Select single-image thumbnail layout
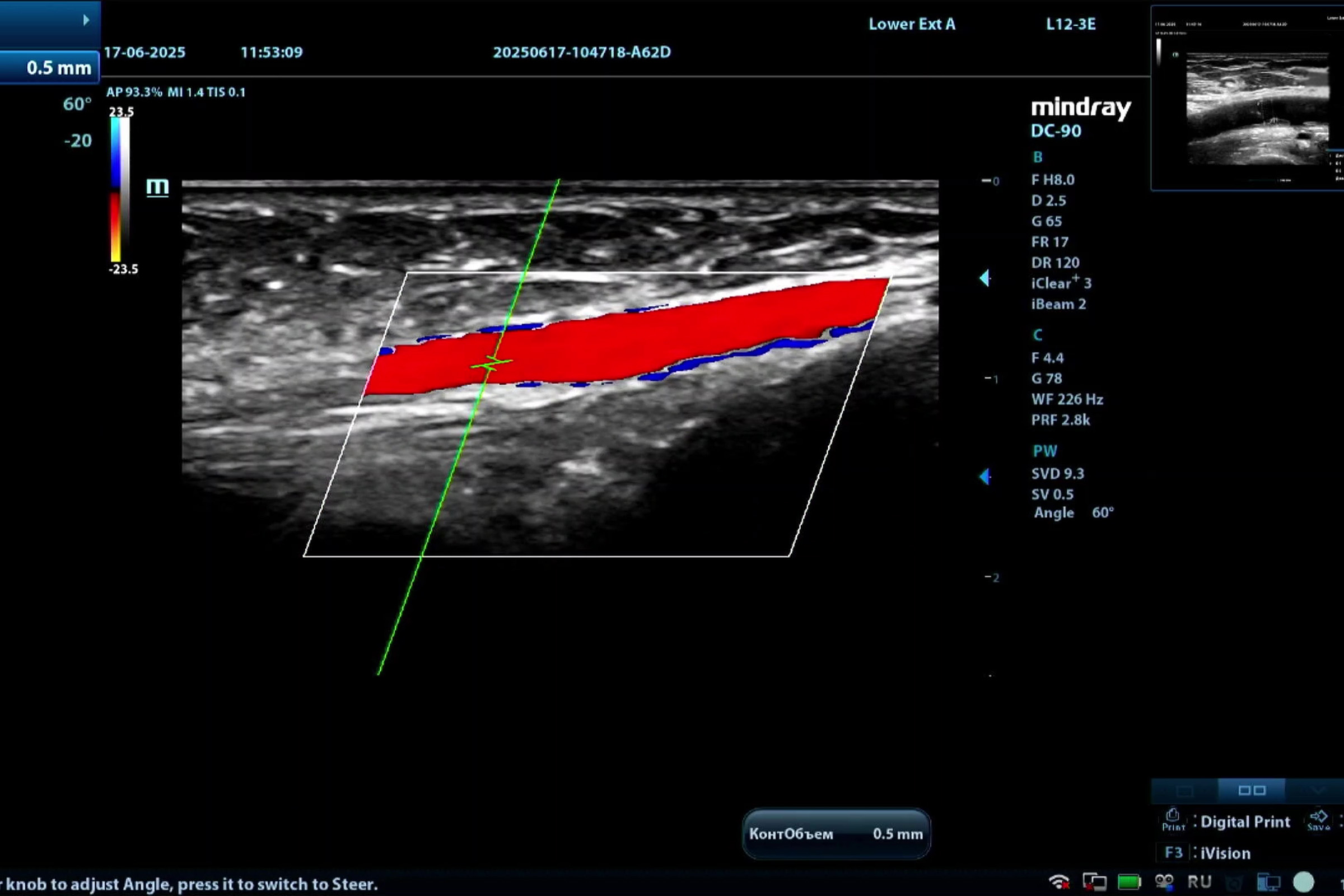Viewport: 1344px width, 896px height. 1184,791
